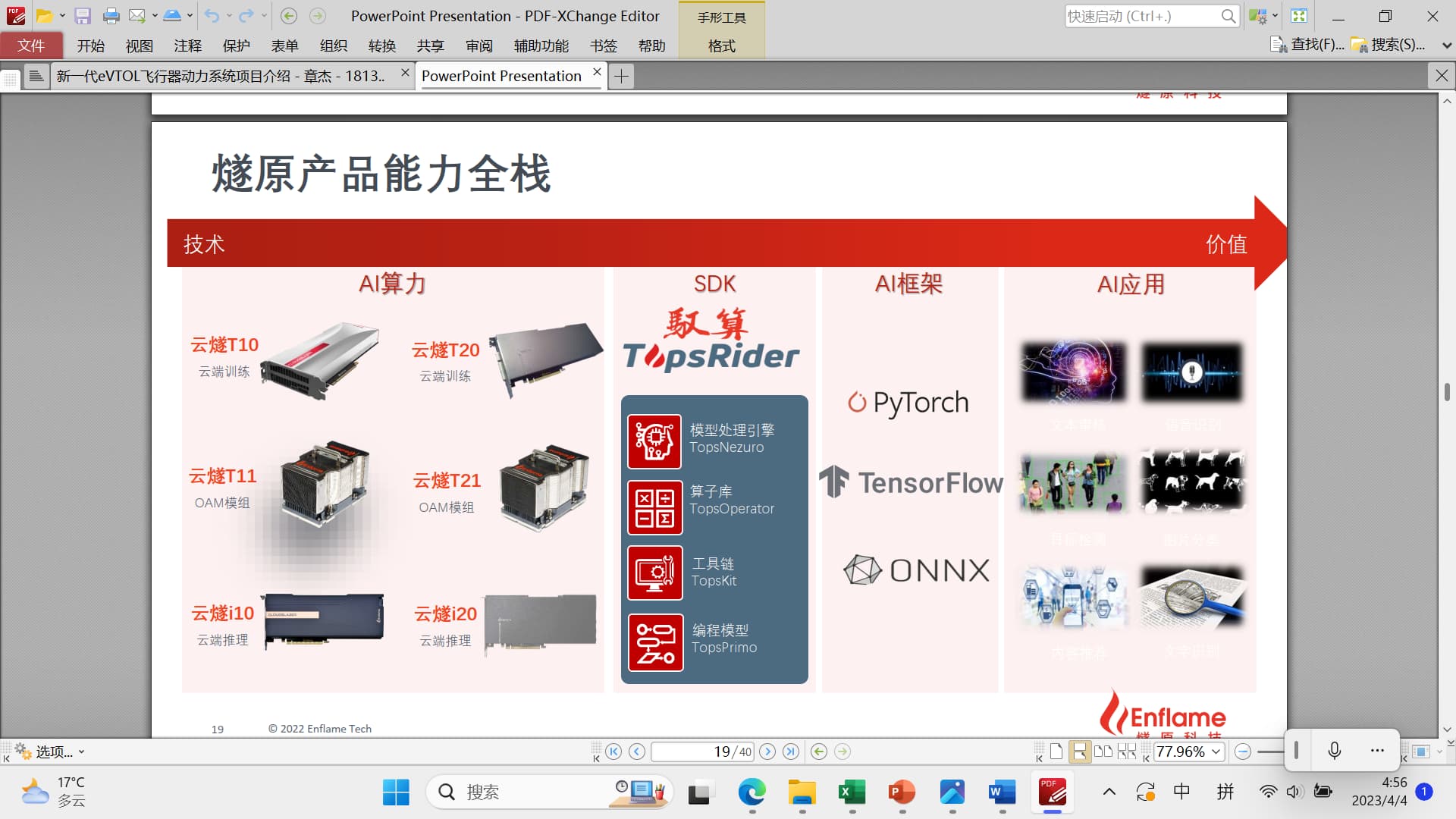Open the Home (开始) ribbon tab
Image resolution: width=1456 pixels, height=819 pixels.
[91, 45]
